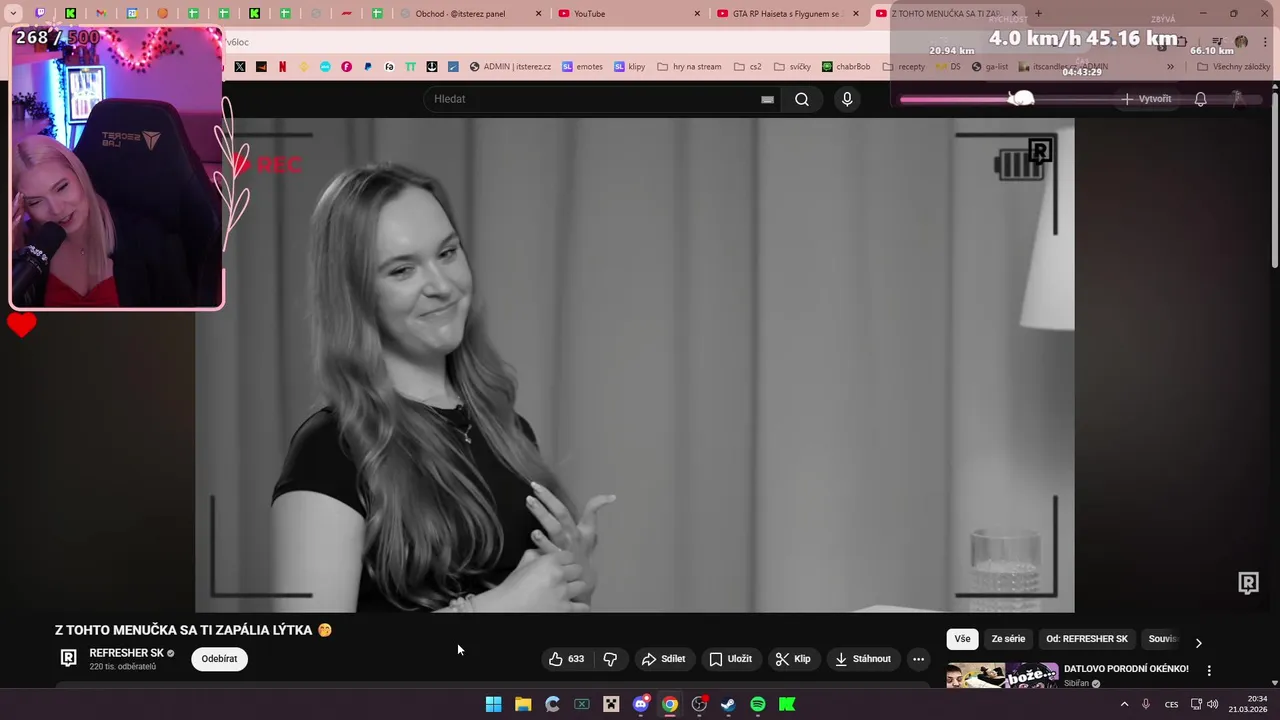Open the 'ga-list' bookmark
The height and width of the screenshot is (720, 1280).
[990, 67]
